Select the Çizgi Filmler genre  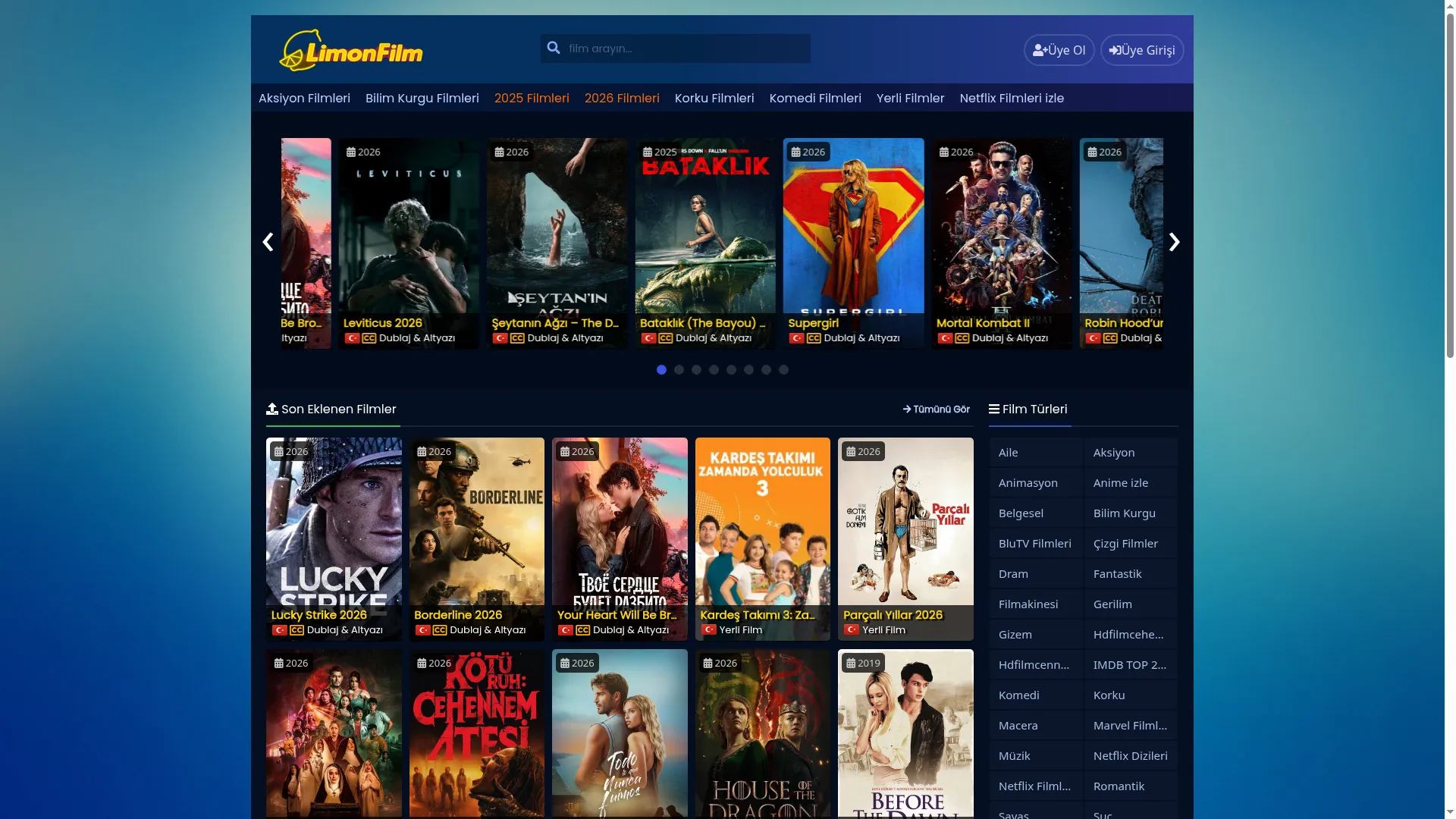pos(1131,543)
